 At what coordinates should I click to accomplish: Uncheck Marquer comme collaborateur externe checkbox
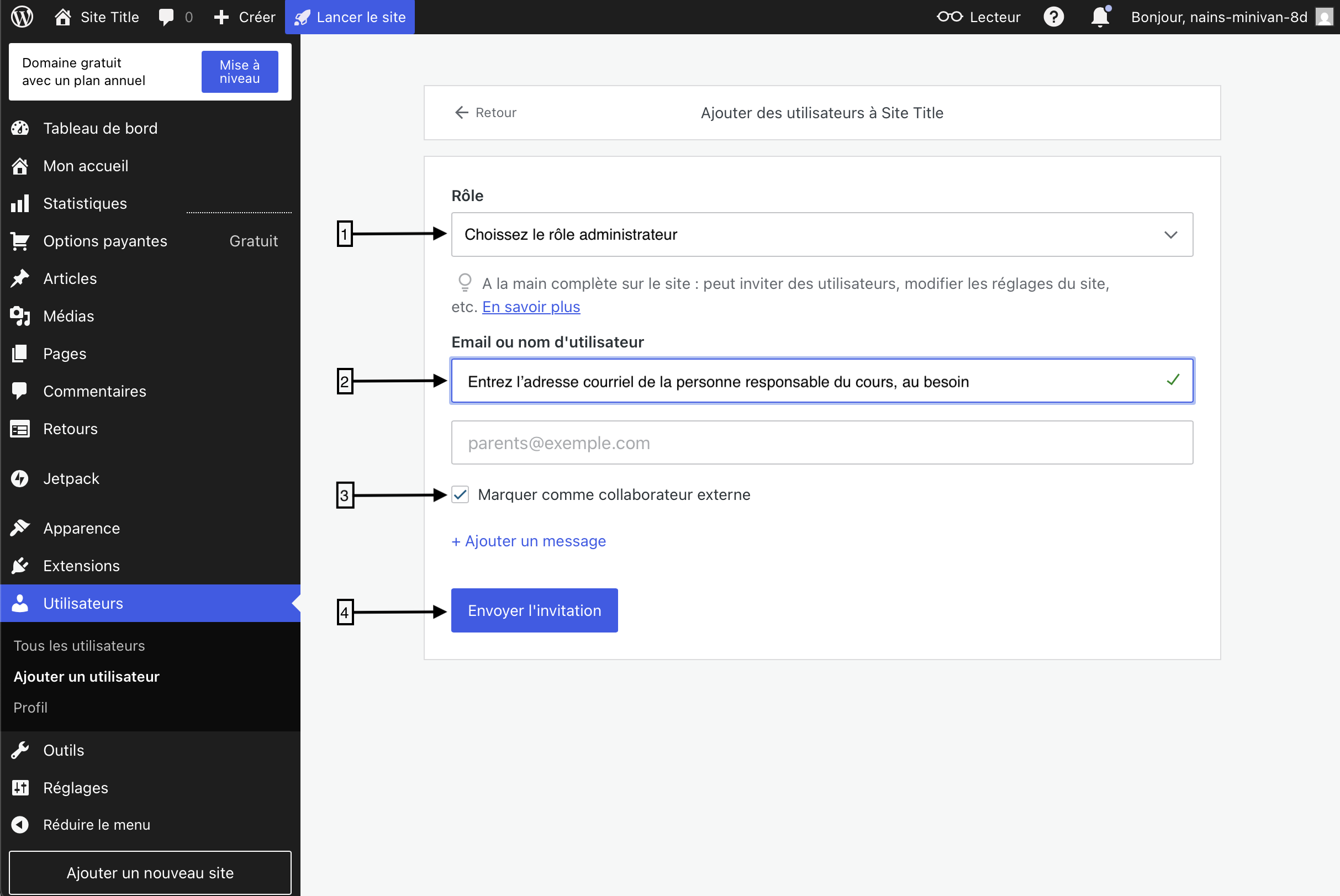(460, 494)
